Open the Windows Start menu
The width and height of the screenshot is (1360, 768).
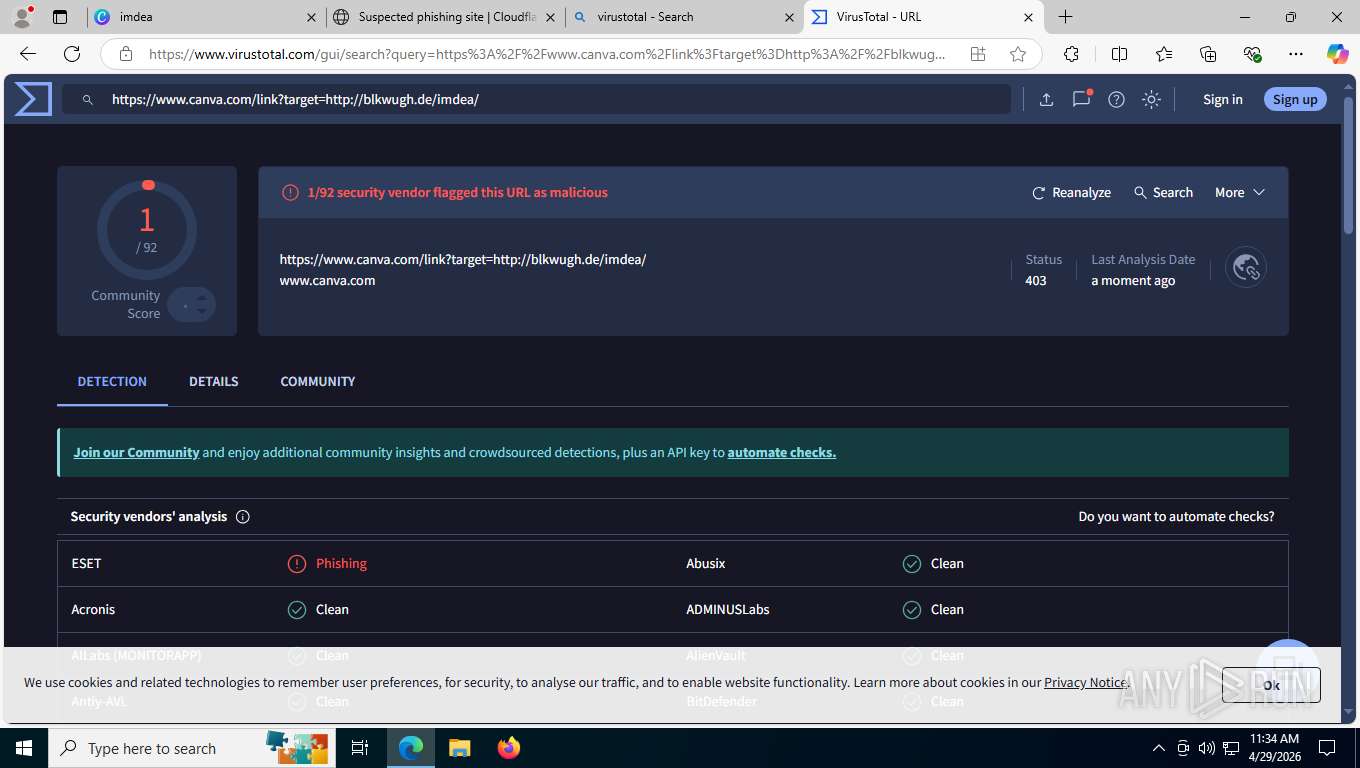point(23,748)
